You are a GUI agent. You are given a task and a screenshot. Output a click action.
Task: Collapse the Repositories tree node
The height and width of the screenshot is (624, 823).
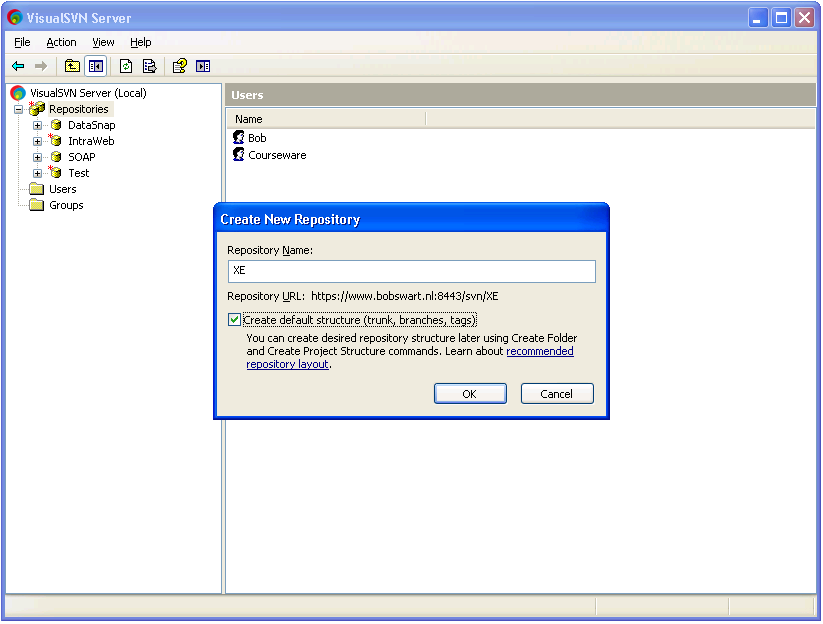[19, 109]
